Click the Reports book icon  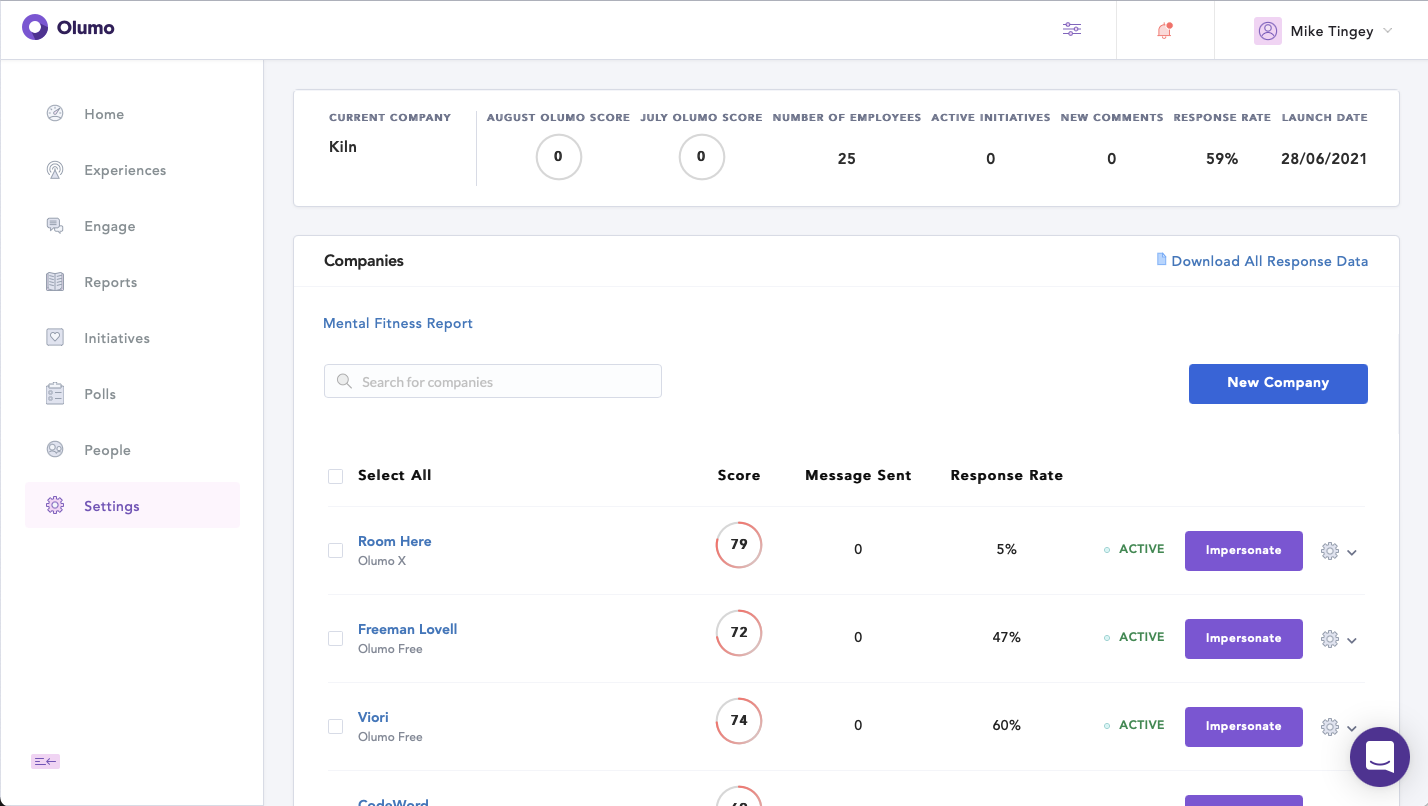pyautogui.click(x=55, y=281)
